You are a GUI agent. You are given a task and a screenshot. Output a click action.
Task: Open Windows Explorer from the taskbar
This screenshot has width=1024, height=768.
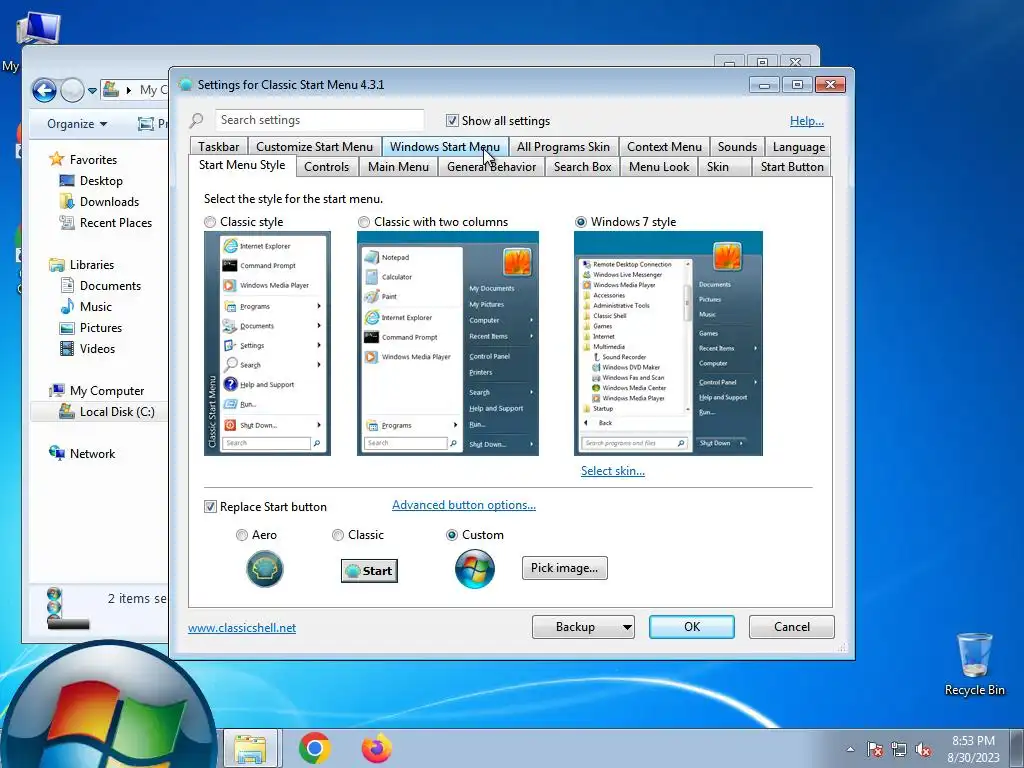[251, 749]
